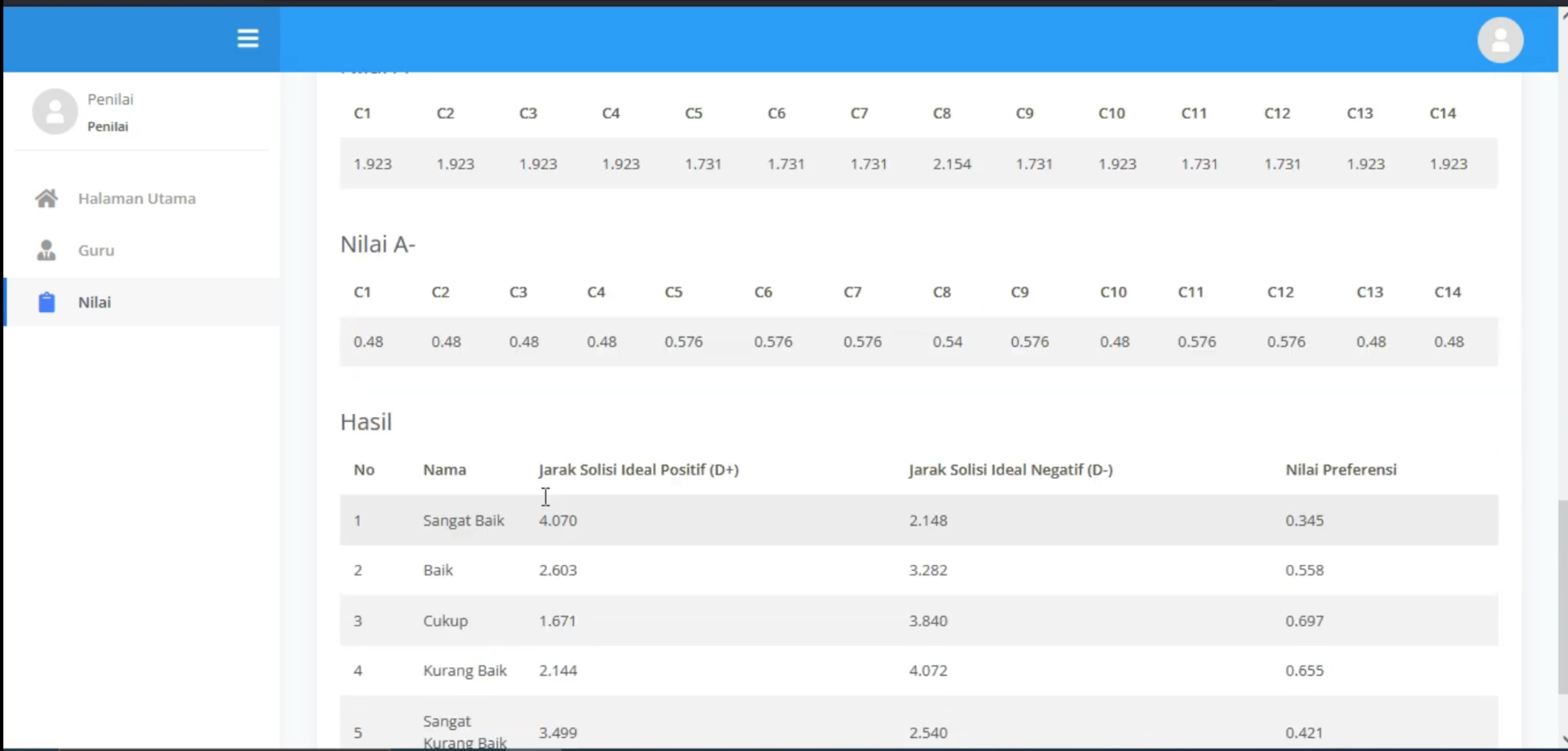Image resolution: width=1568 pixels, height=751 pixels.
Task: Click the preference value 0.421
Action: pos(1305,732)
